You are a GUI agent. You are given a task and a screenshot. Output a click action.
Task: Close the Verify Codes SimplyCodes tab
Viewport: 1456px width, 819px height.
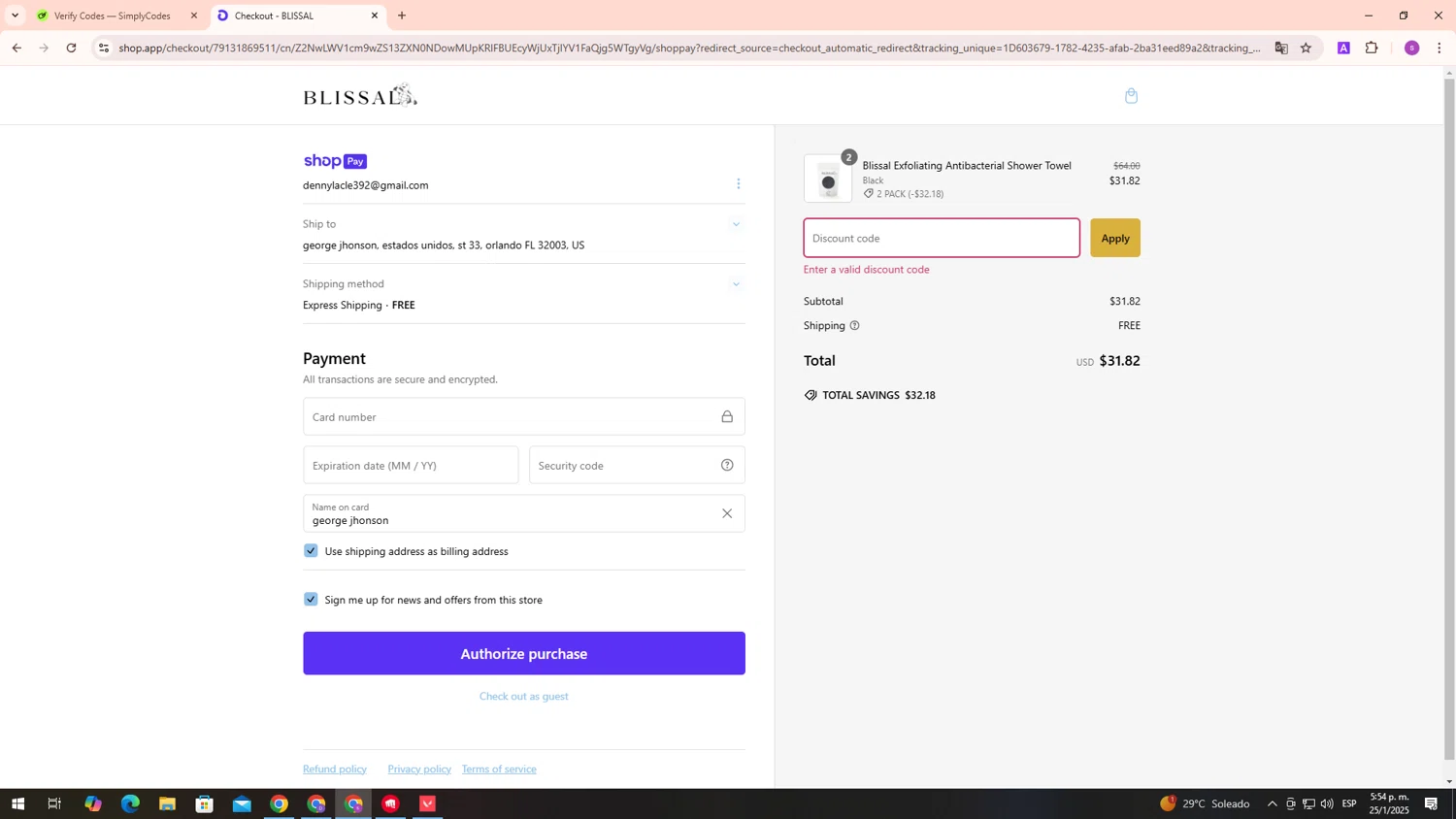point(194,16)
